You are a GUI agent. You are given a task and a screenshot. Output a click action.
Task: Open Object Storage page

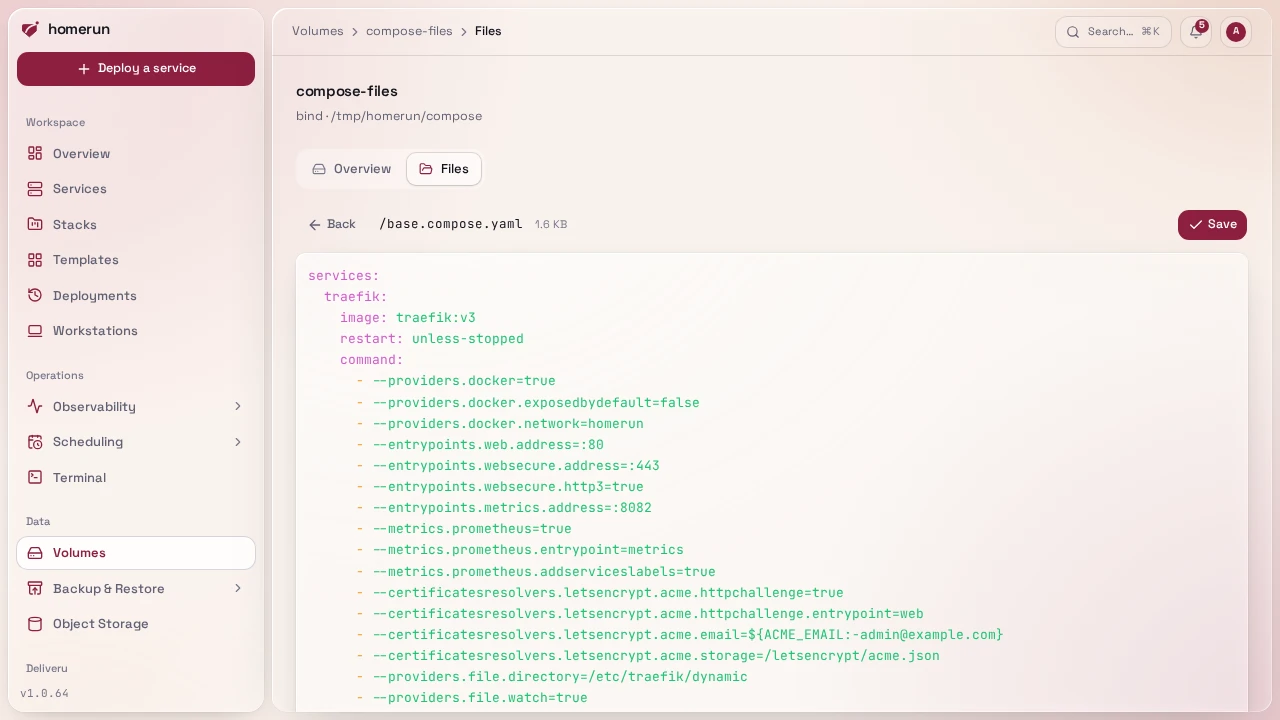pyautogui.click(x=136, y=624)
